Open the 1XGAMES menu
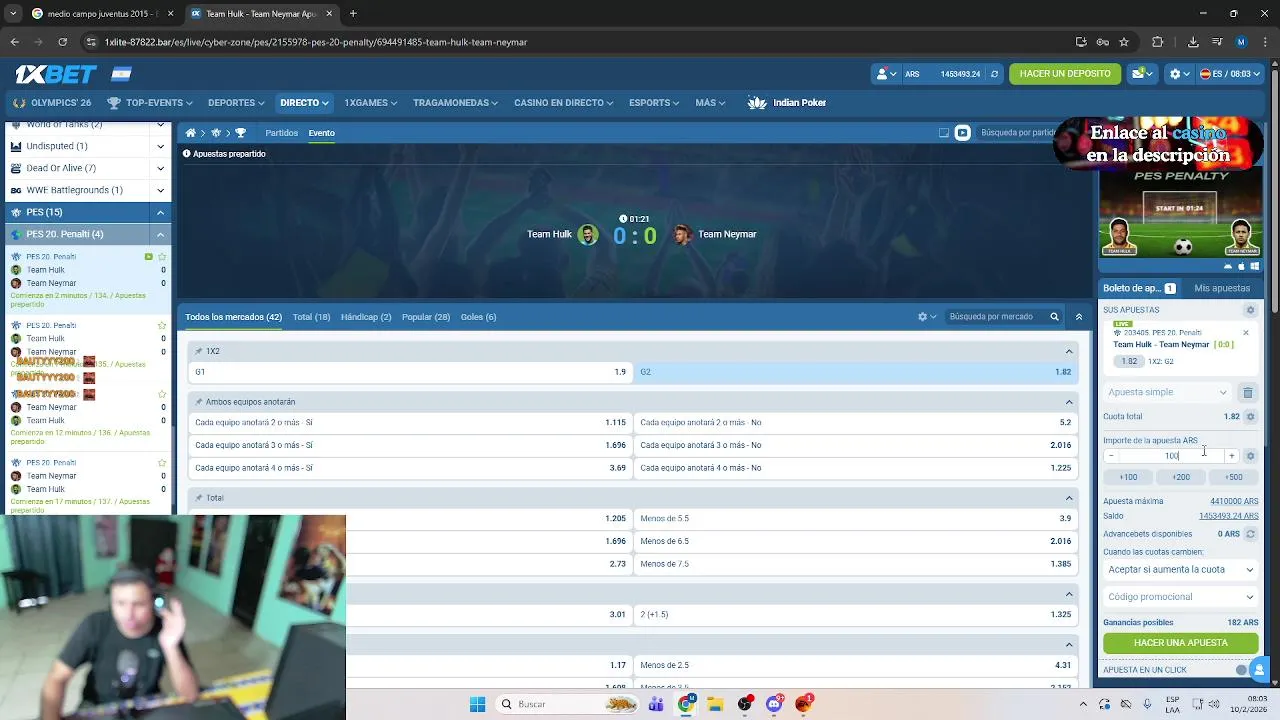This screenshot has height=720, width=1280. (x=371, y=103)
